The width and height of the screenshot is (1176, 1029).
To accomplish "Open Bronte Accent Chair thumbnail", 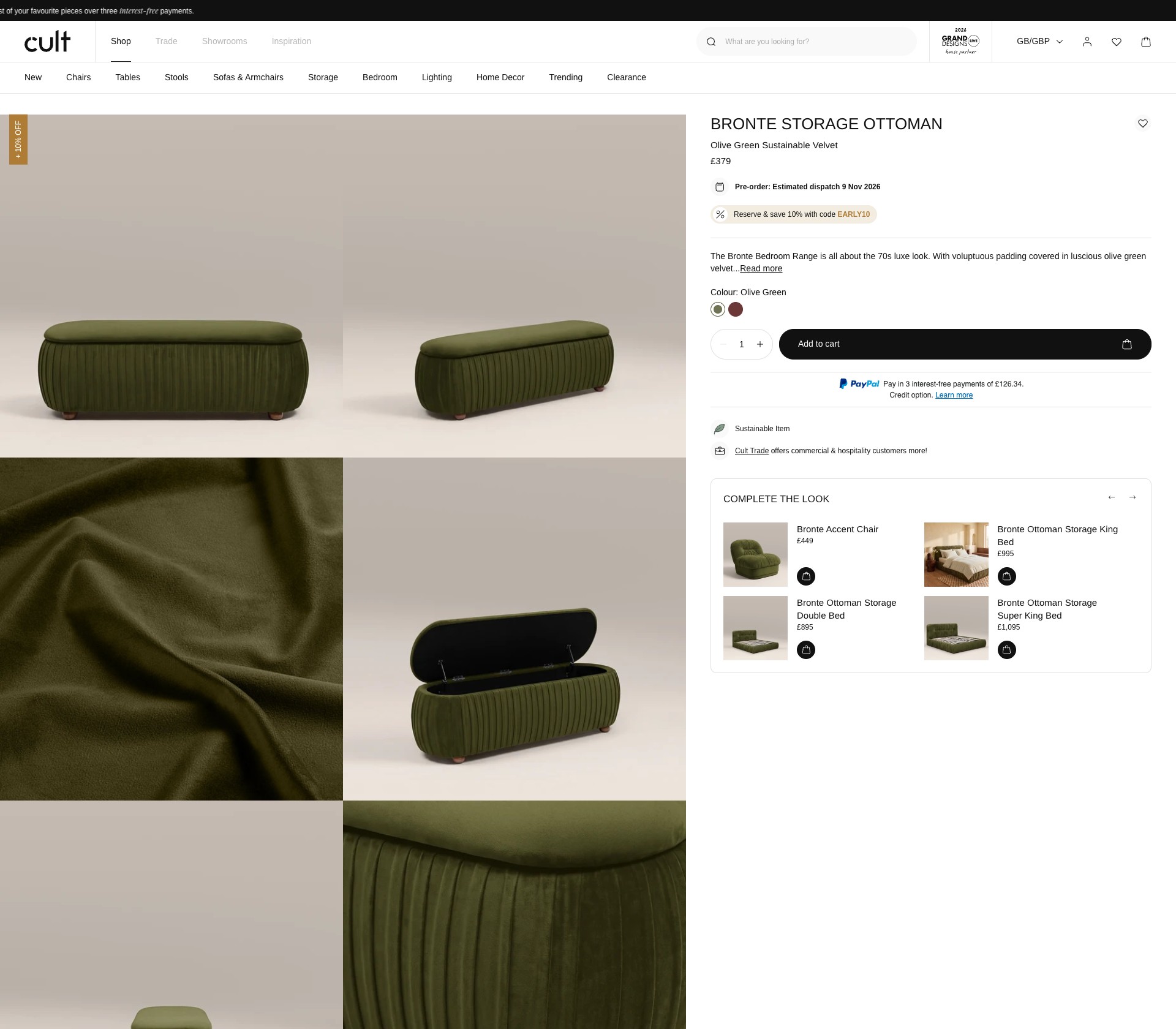I will pos(755,554).
